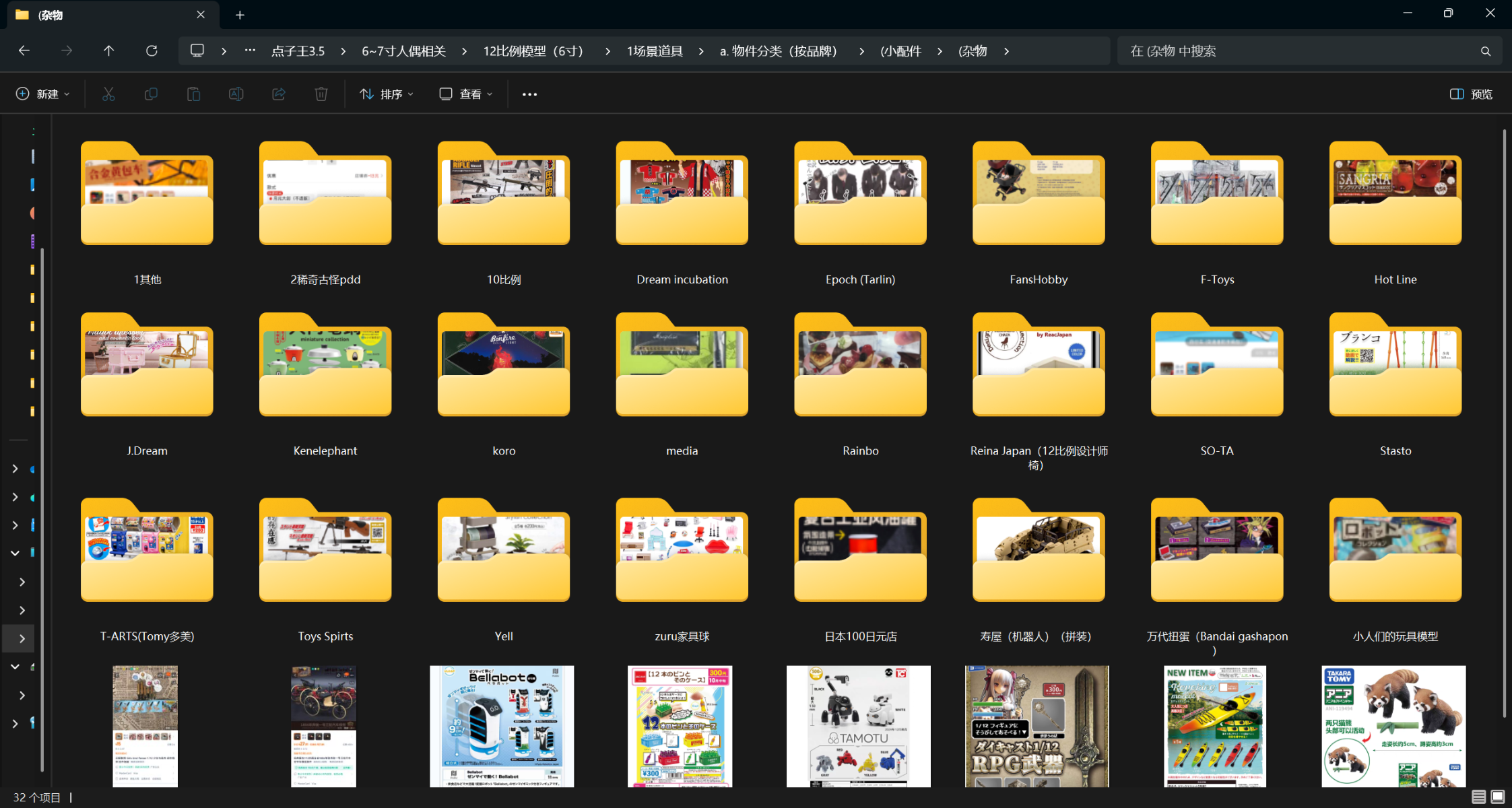This screenshot has height=808, width=1512.
Task: Click 12比例模型（6寸）breadcrumb
Action: (536, 51)
